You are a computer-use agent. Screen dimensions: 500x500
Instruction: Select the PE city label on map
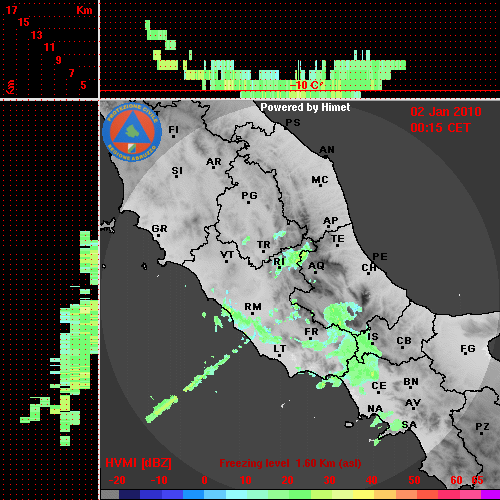pos(380,256)
